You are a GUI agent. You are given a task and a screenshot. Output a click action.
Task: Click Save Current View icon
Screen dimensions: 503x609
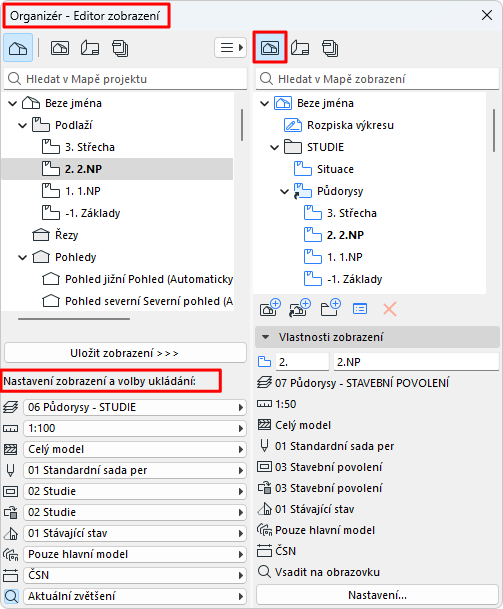click(270, 308)
